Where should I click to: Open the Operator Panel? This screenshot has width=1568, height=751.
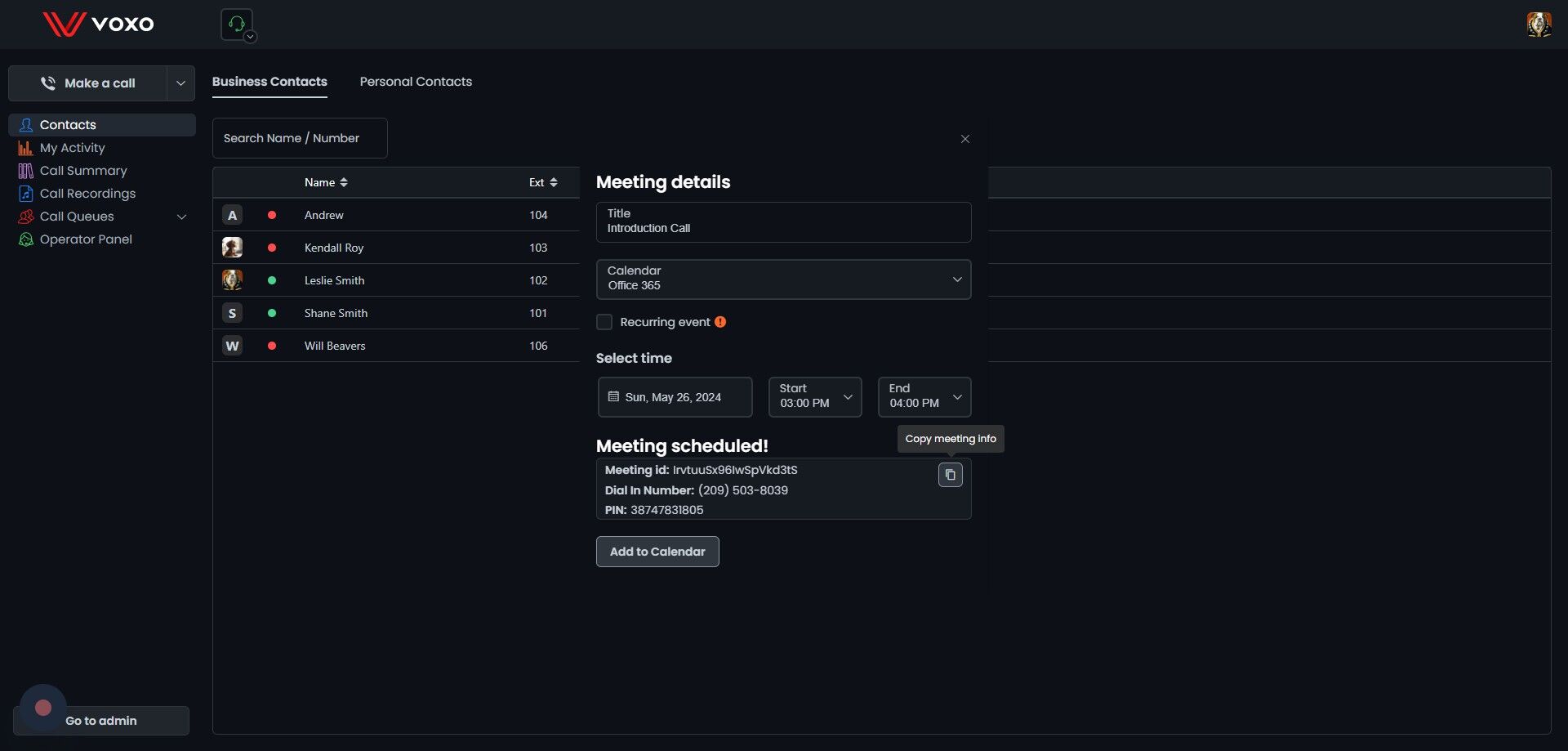(86, 239)
